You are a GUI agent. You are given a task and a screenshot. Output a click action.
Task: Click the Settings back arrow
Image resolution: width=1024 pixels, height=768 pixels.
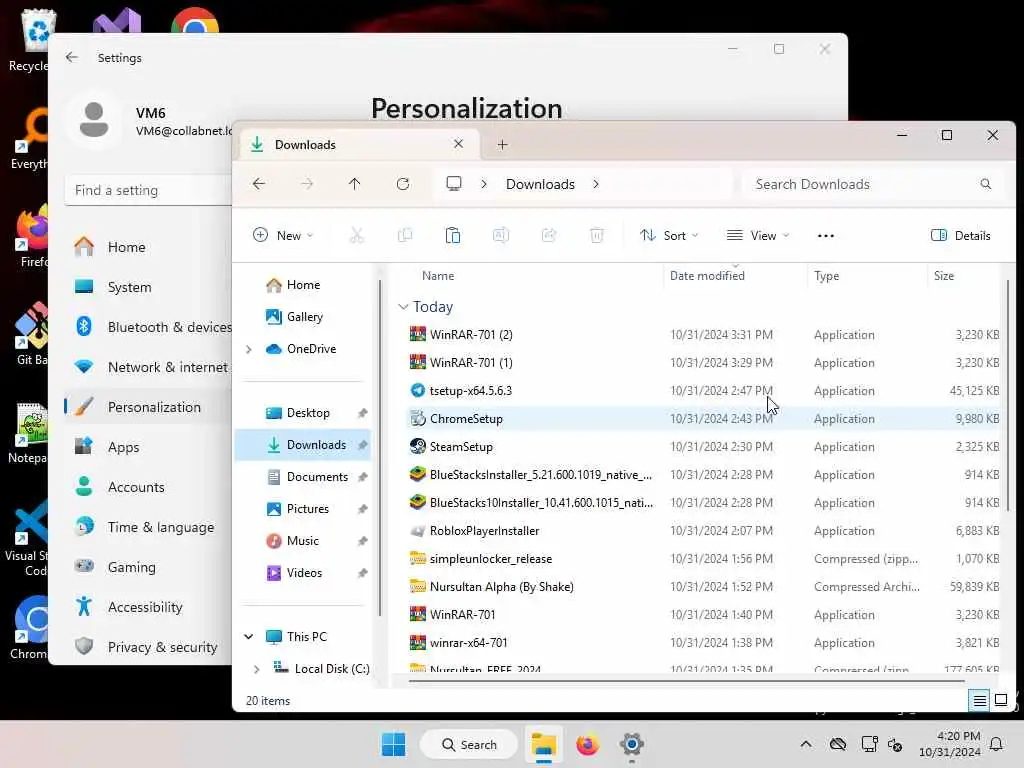coord(72,57)
